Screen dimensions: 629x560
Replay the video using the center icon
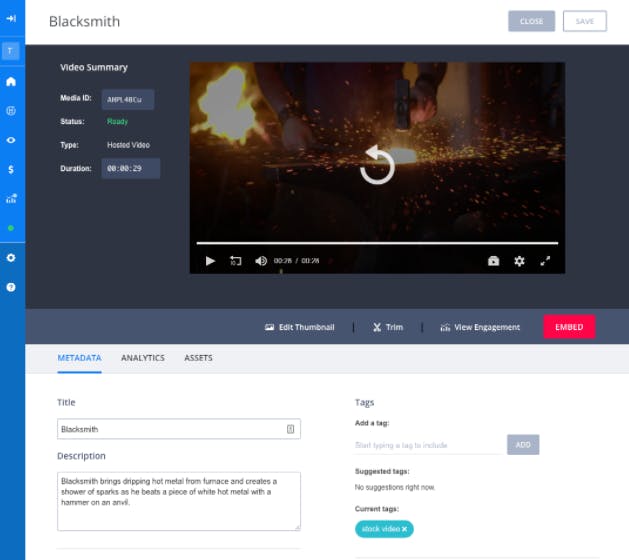pyautogui.click(x=377, y=165)
